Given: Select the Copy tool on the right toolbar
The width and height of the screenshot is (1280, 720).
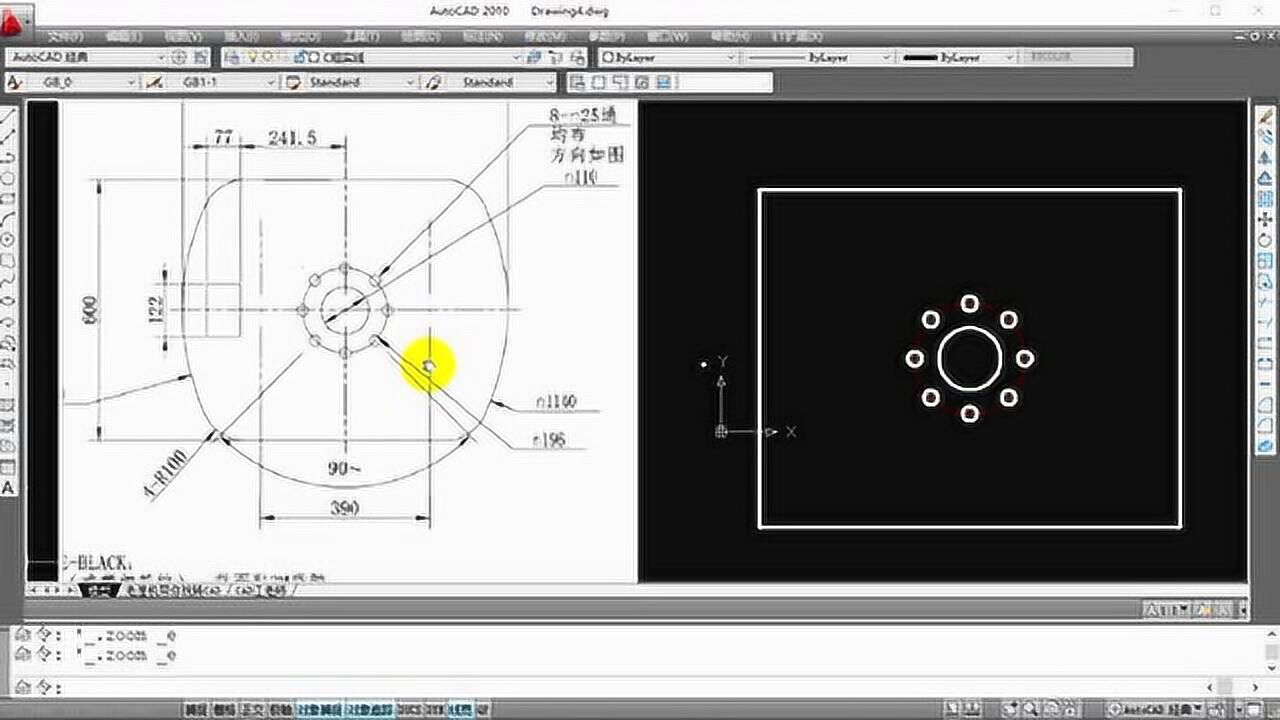Looking at the screenshot, I should coord(1267,135).
